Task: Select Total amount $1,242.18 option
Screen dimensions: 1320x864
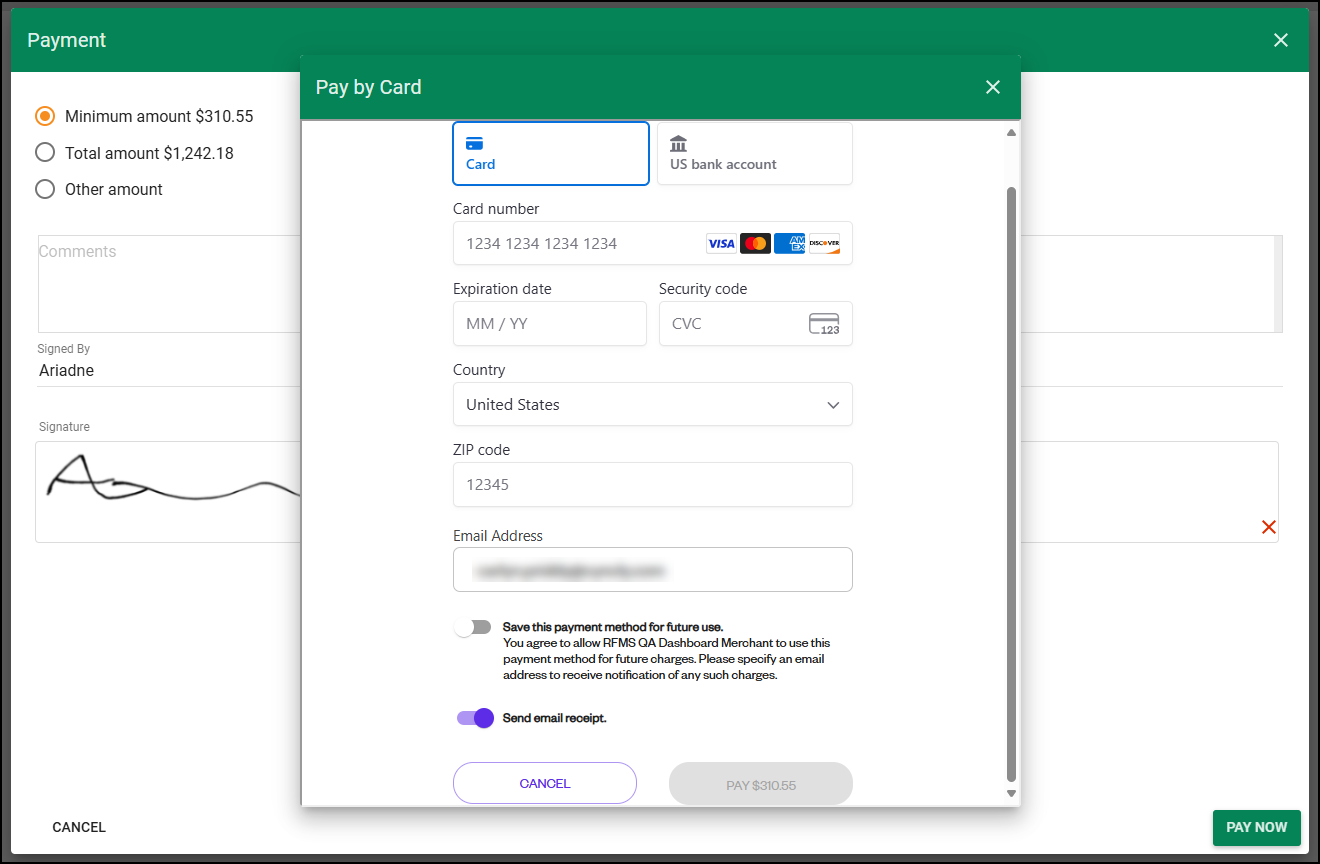Action: point(45,153)
